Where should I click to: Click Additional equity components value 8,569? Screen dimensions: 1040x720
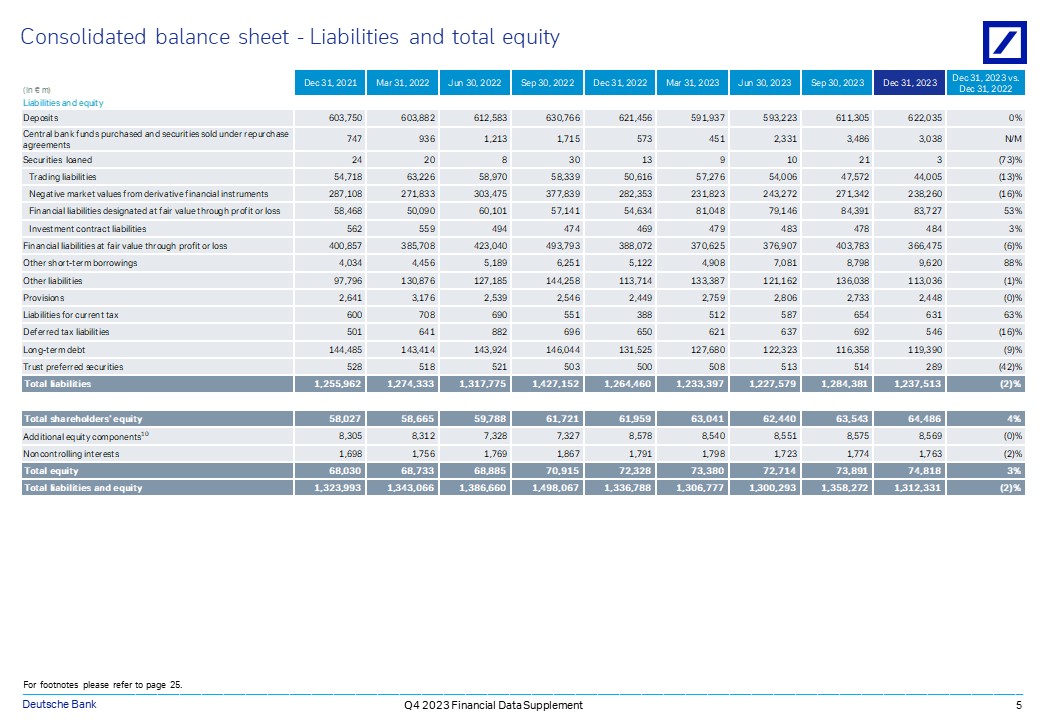pos(930,437)
